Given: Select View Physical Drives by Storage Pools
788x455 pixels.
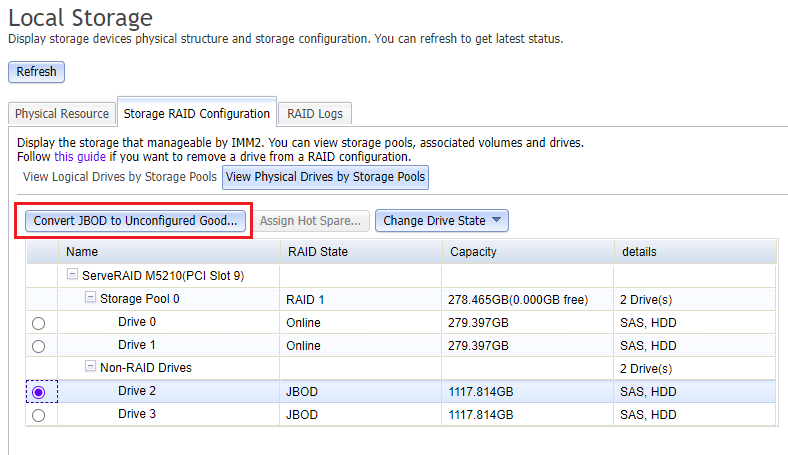Looking at the screenshot, I should 325,177.
